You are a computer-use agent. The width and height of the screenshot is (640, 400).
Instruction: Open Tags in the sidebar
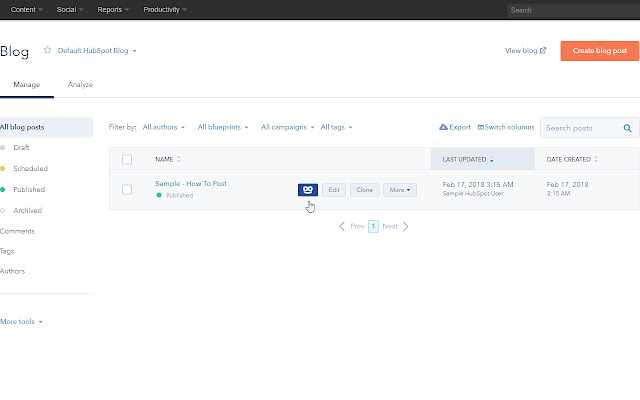coord(7,251)
